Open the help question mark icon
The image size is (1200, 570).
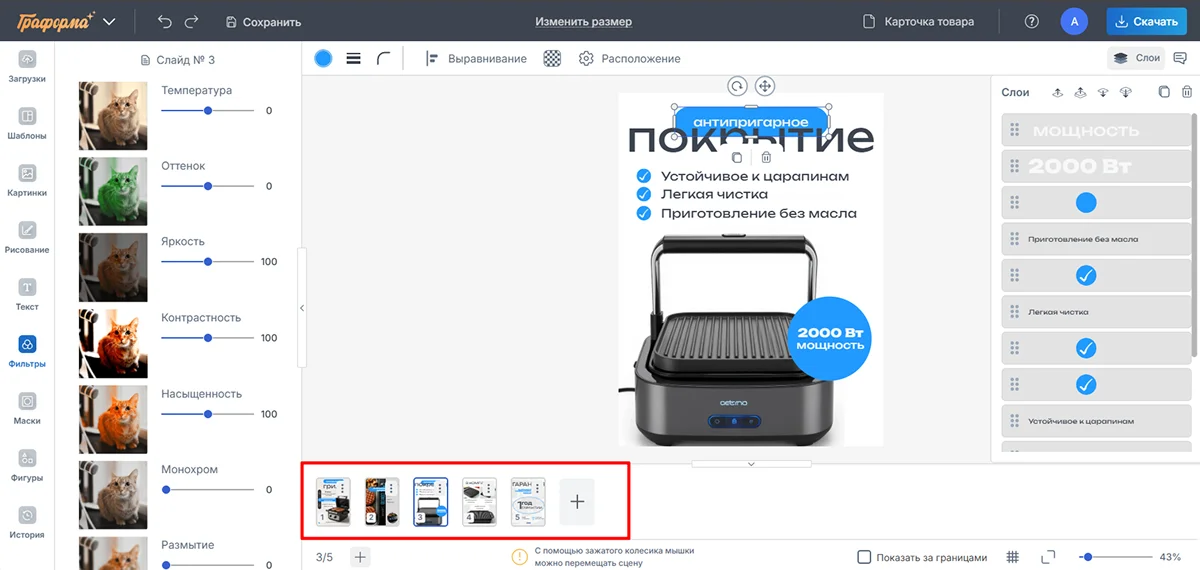[x=1032, y=21]
